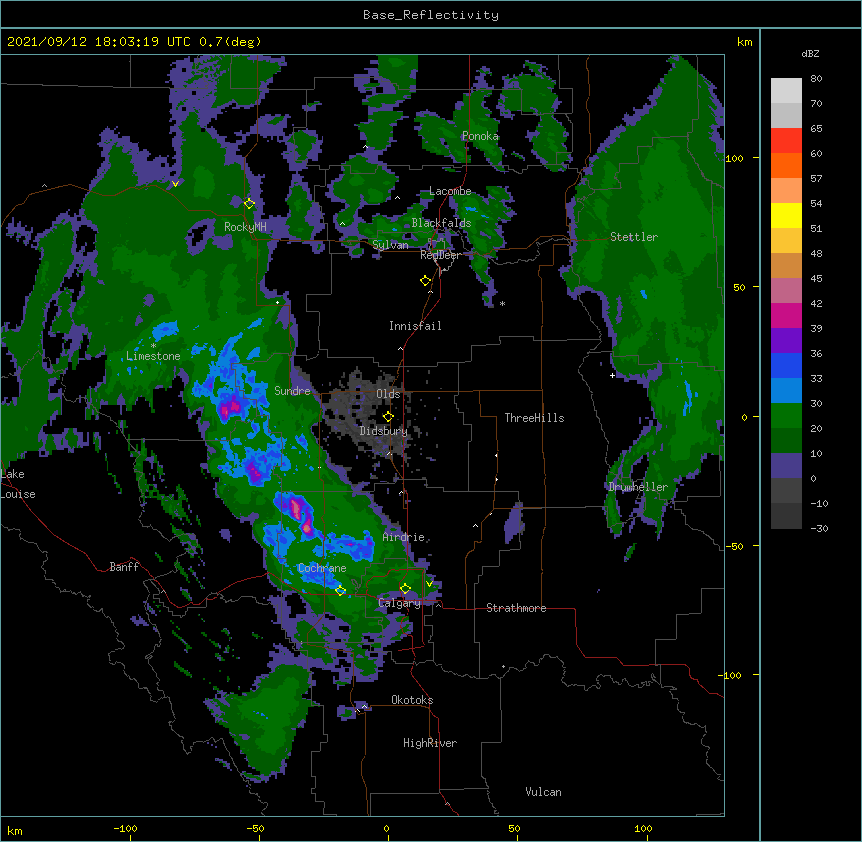Click the yellow diamond marker below RedDeer

[x=426, y=281]
